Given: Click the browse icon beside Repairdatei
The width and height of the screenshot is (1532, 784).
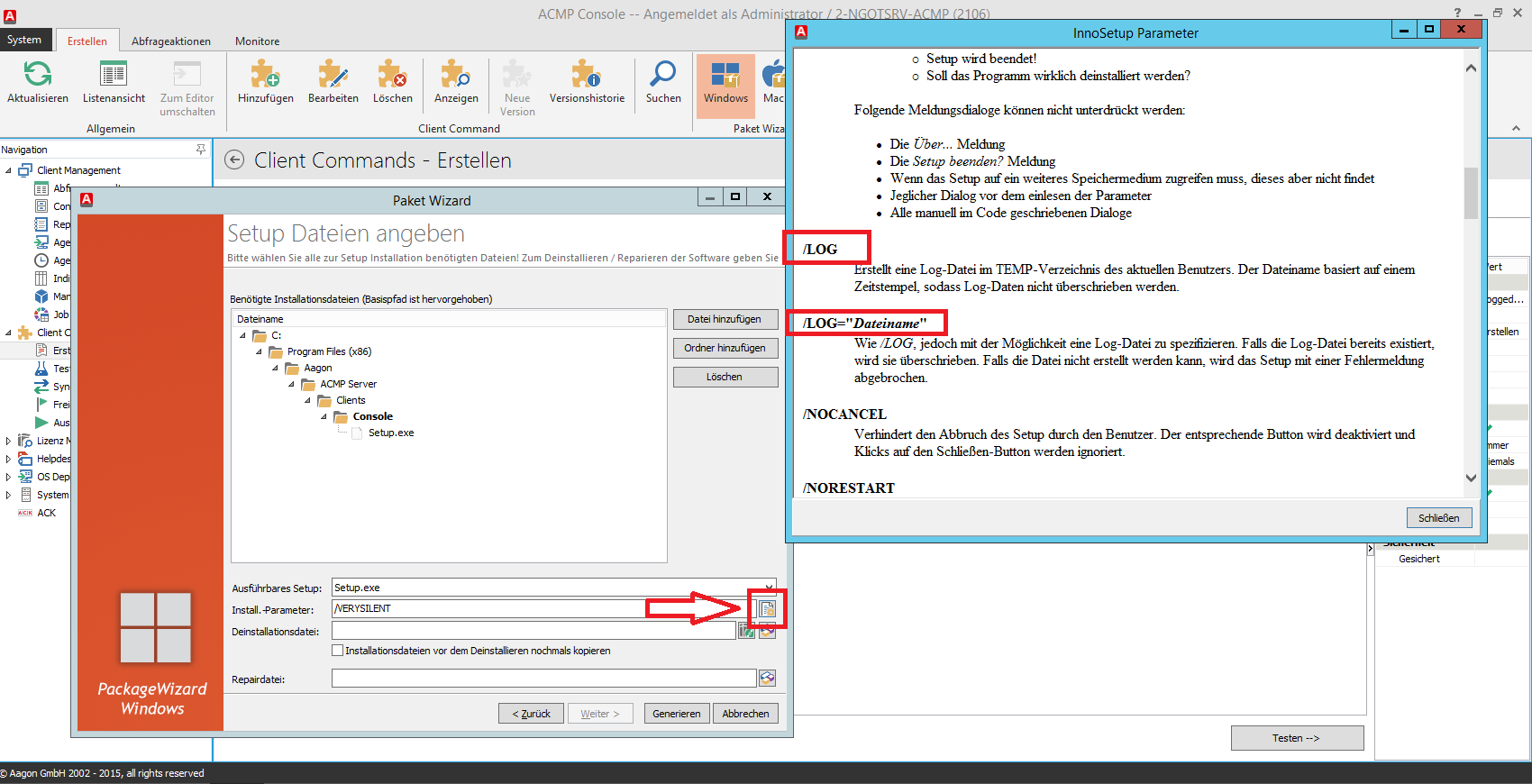Looking at the screenshot, I should (x=767, y=678).
